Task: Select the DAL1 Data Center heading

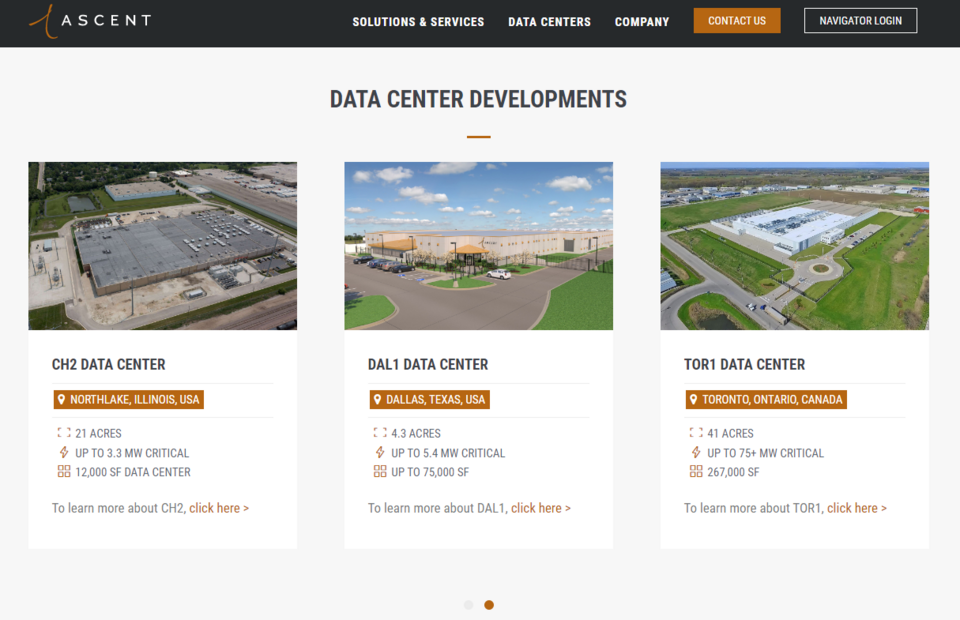Action: 428,364
